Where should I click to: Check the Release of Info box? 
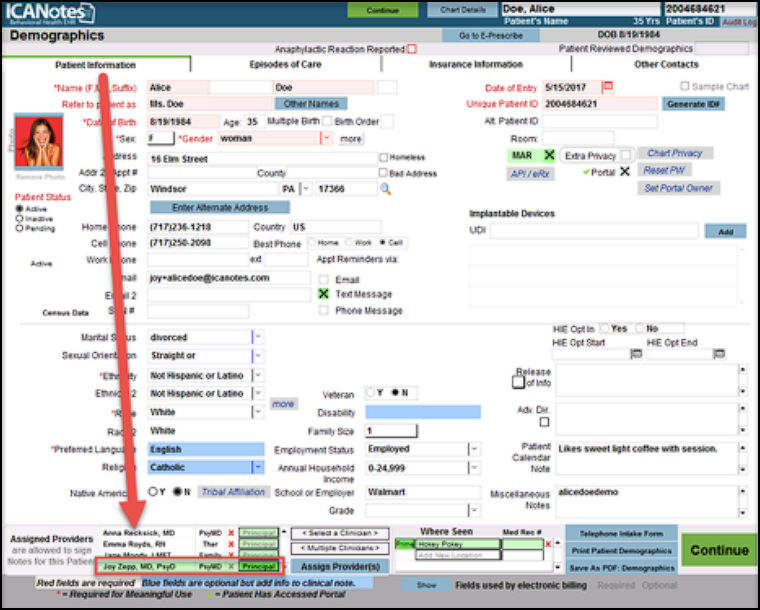pyautogui.click(x=518, y=382)
